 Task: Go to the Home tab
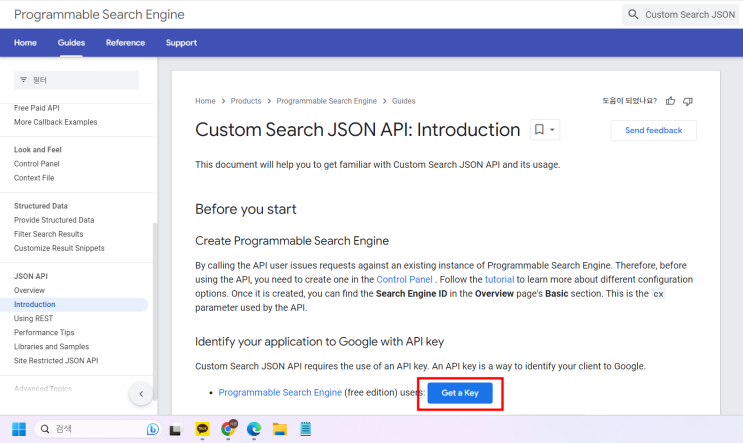(x=25, y=43)
